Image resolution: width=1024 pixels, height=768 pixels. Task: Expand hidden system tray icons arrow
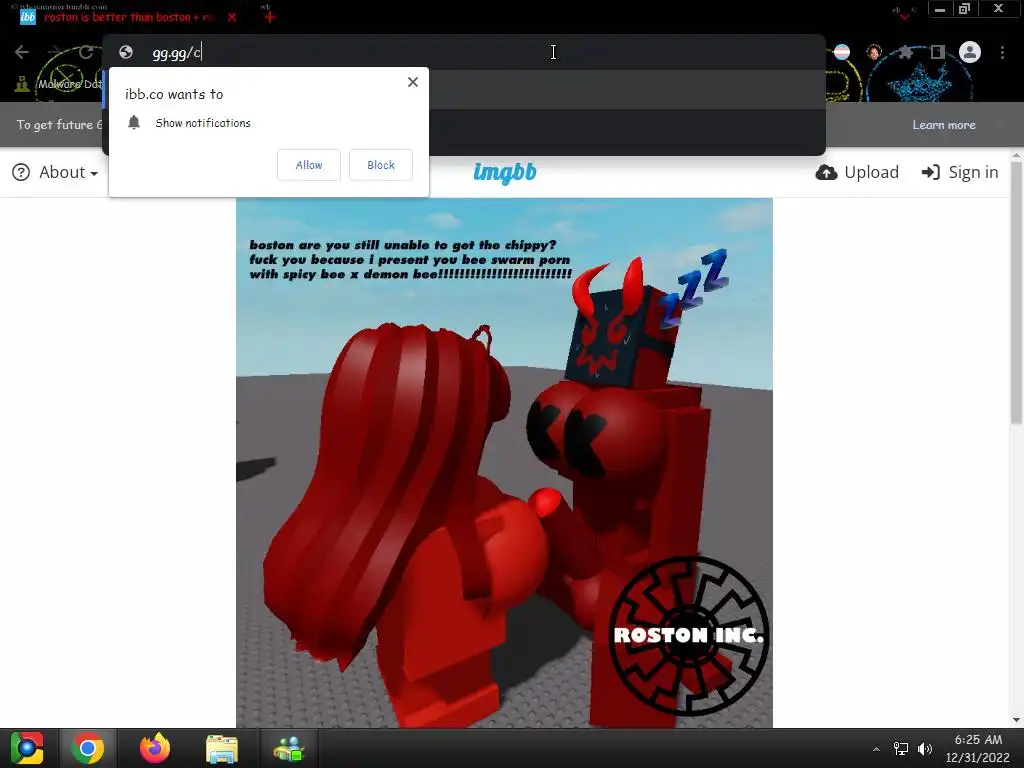pos(876,749)
